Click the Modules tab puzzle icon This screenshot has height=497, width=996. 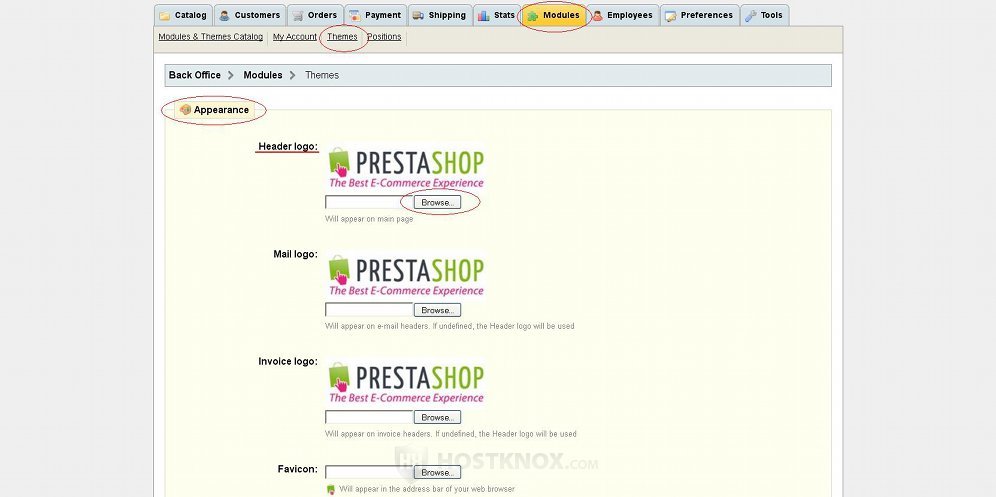[532, 16]
